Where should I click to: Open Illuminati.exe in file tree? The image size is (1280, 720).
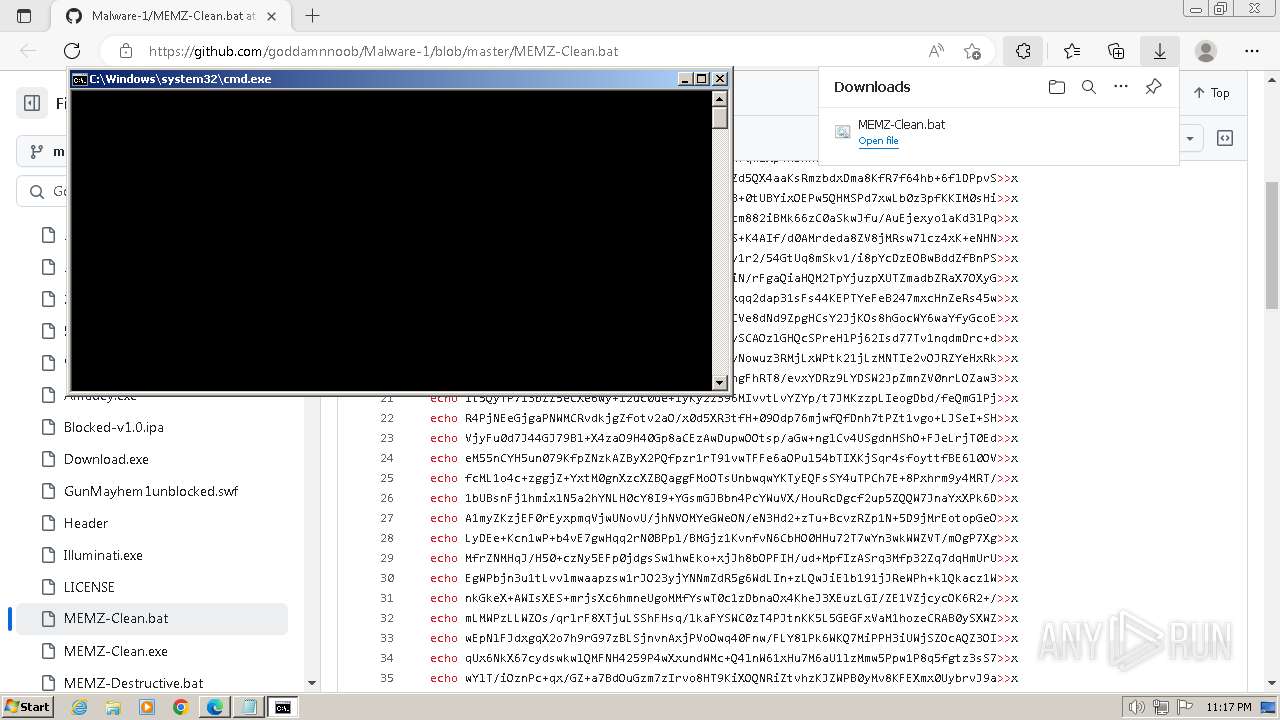coord(103,555)
